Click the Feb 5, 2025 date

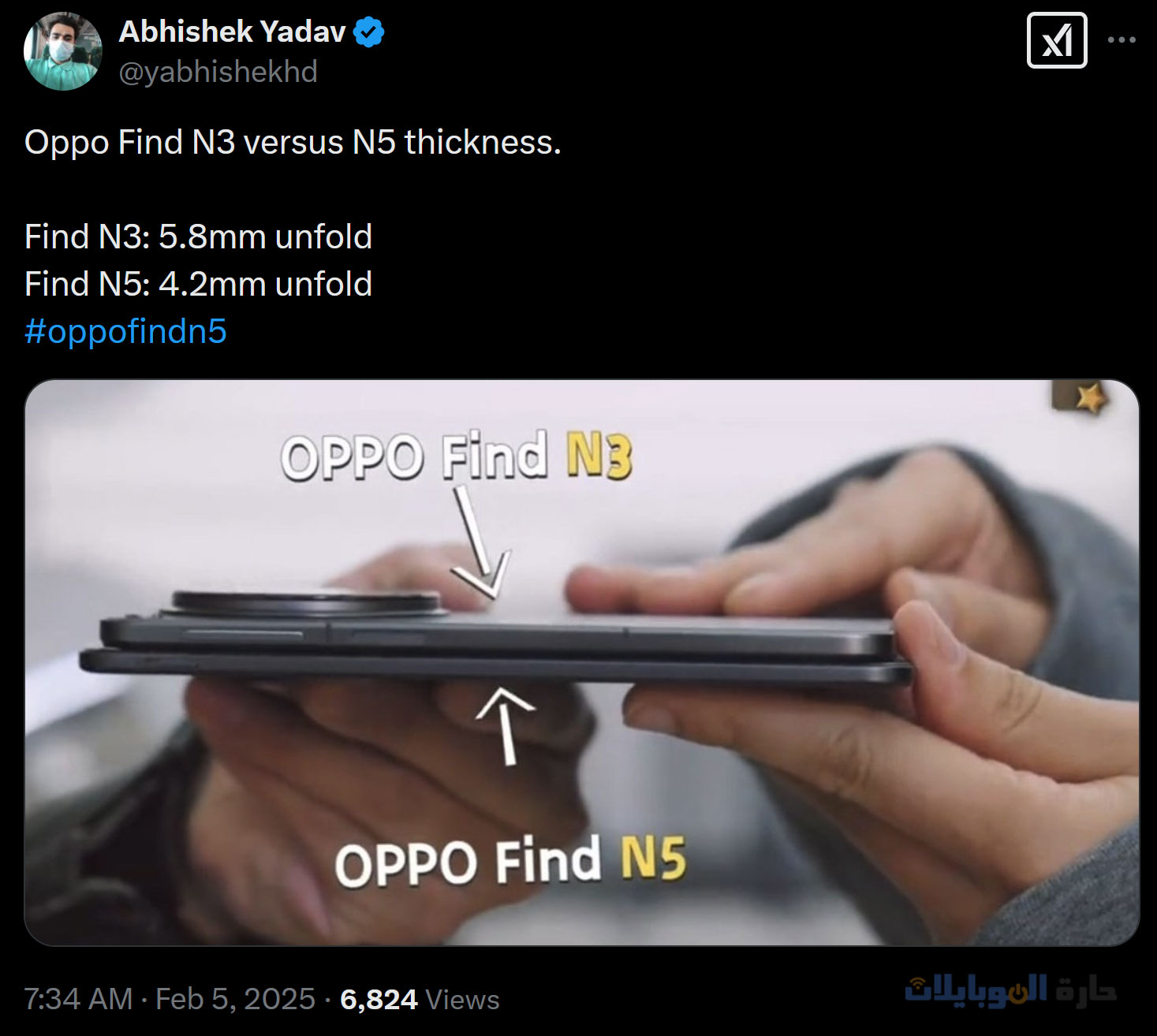235,999
